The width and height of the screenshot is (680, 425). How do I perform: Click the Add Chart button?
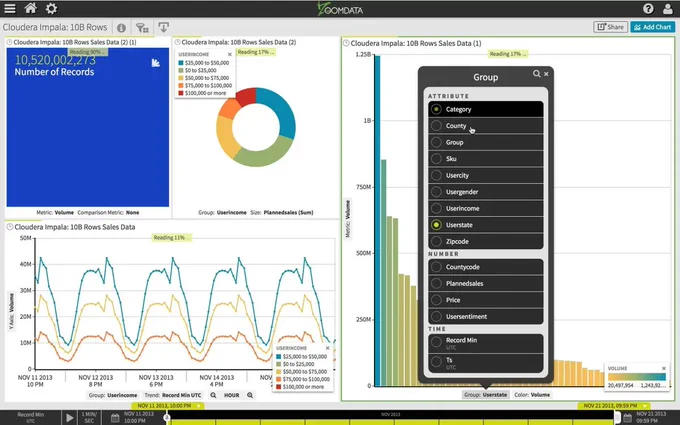click(652, 27)
